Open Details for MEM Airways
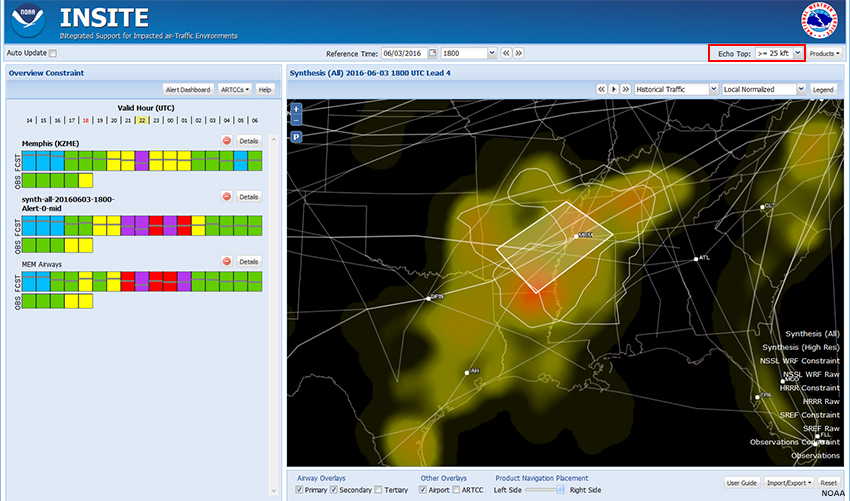The width and height of the screenshot is (850, 501). pos(249,261)
